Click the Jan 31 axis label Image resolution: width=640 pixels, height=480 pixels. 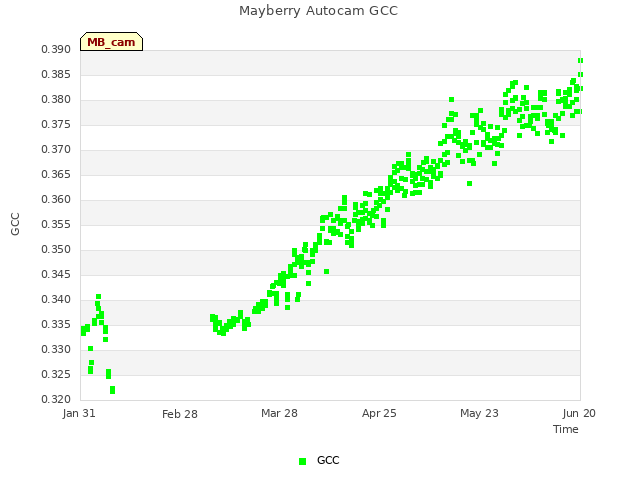[79, 413]
